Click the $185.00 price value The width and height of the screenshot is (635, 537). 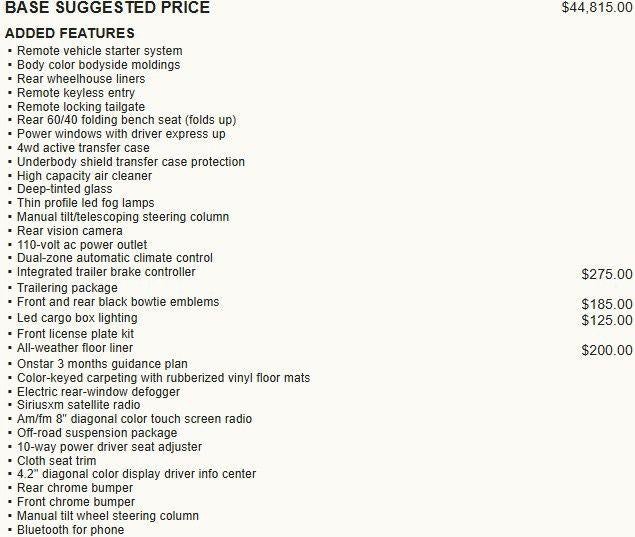607,304
